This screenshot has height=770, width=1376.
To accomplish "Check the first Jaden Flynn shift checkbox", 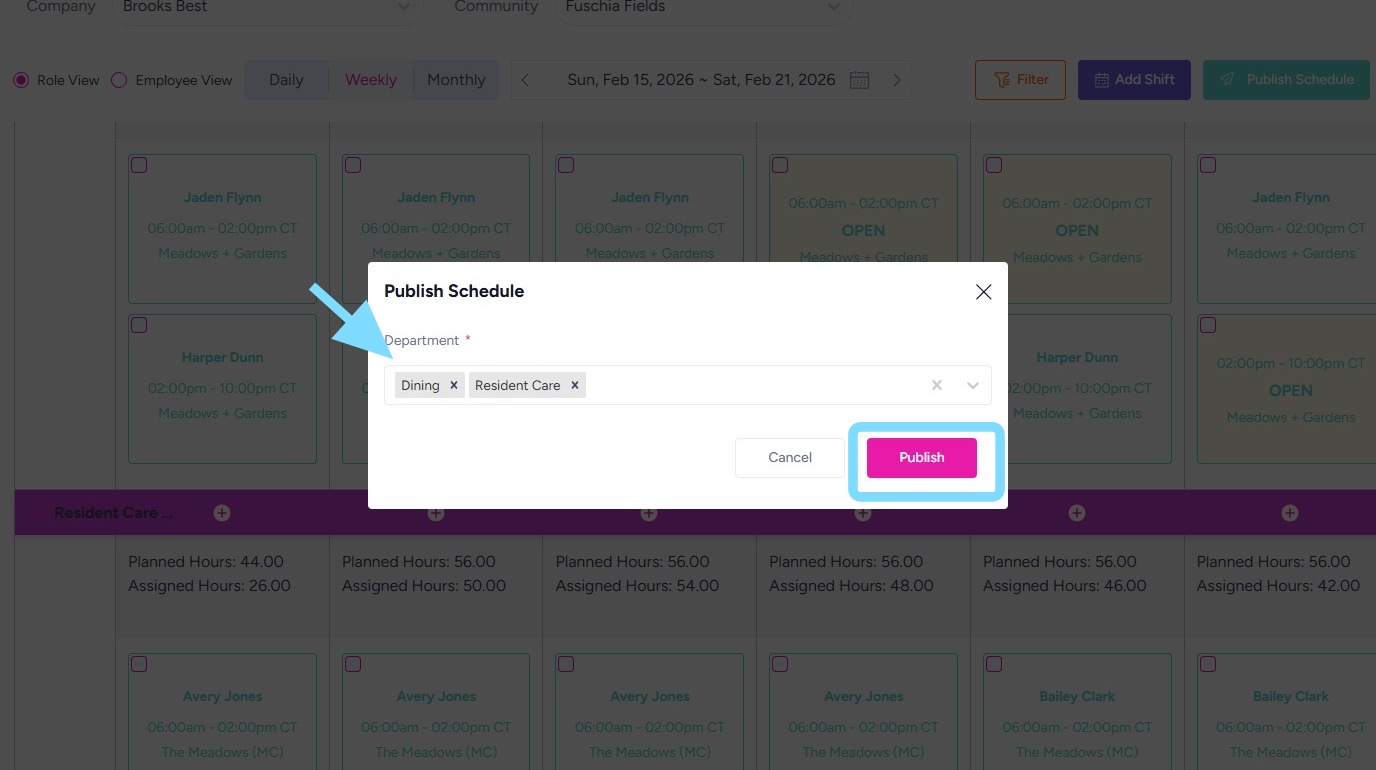I will tap(139, 165).
